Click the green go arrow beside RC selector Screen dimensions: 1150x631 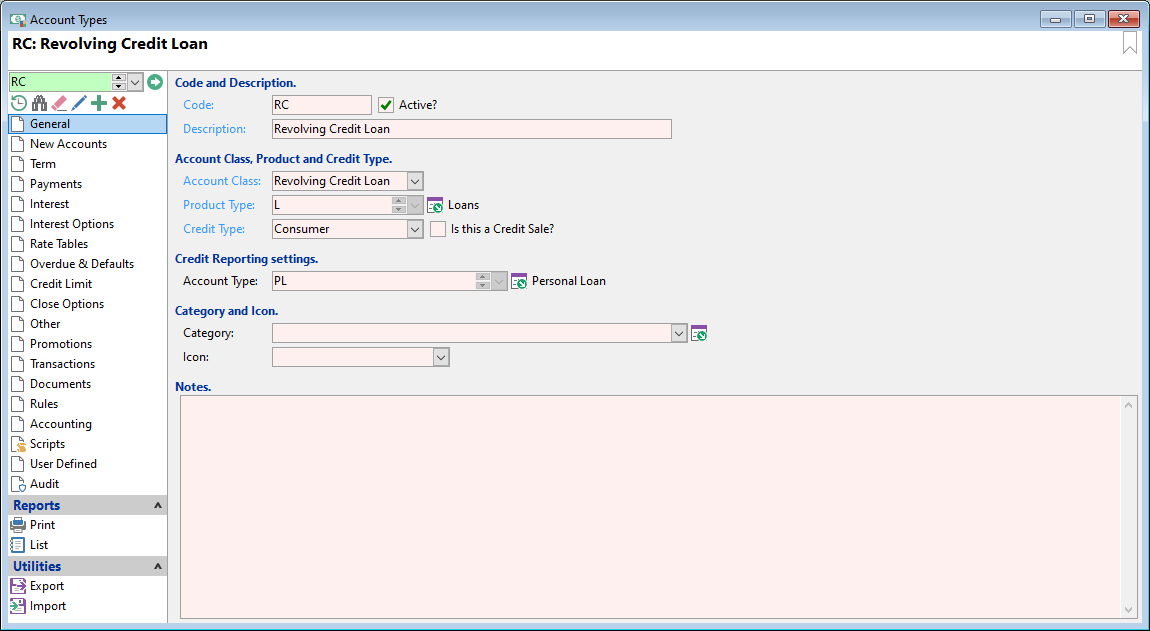pyautogui.click(x=155, y=81)
